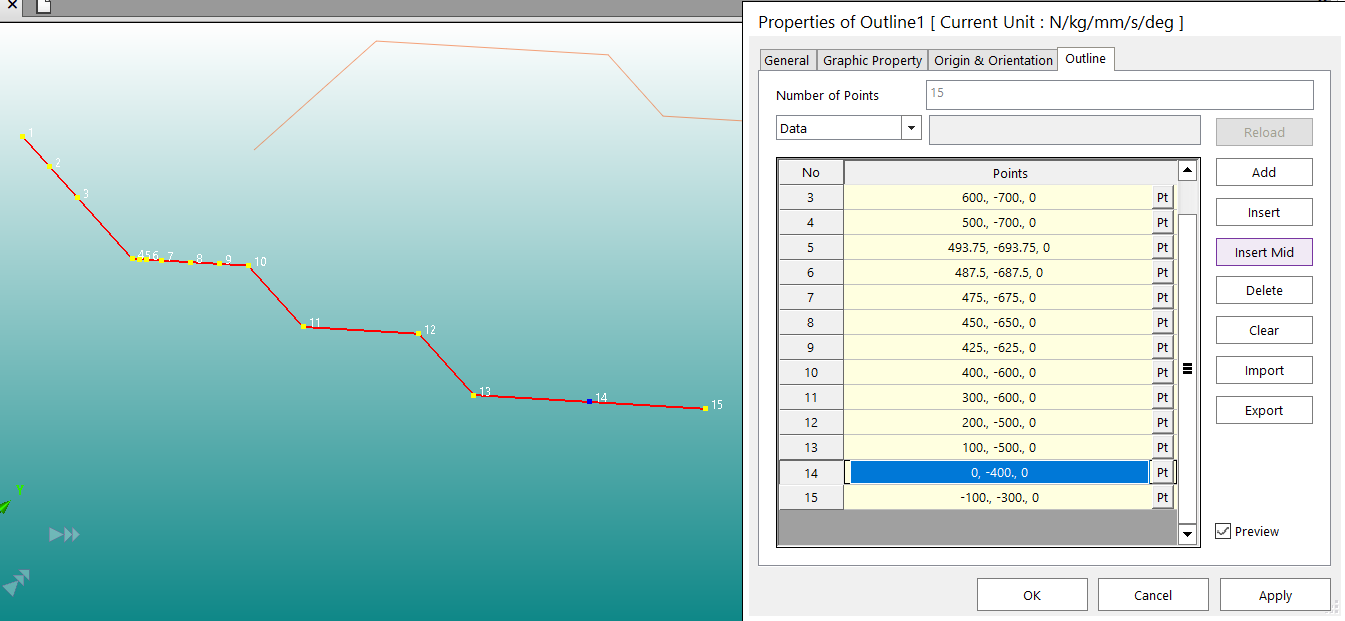Click the Pt picker for point 14
Screen dimensions: 1345x621
[x=1162, y=472]
